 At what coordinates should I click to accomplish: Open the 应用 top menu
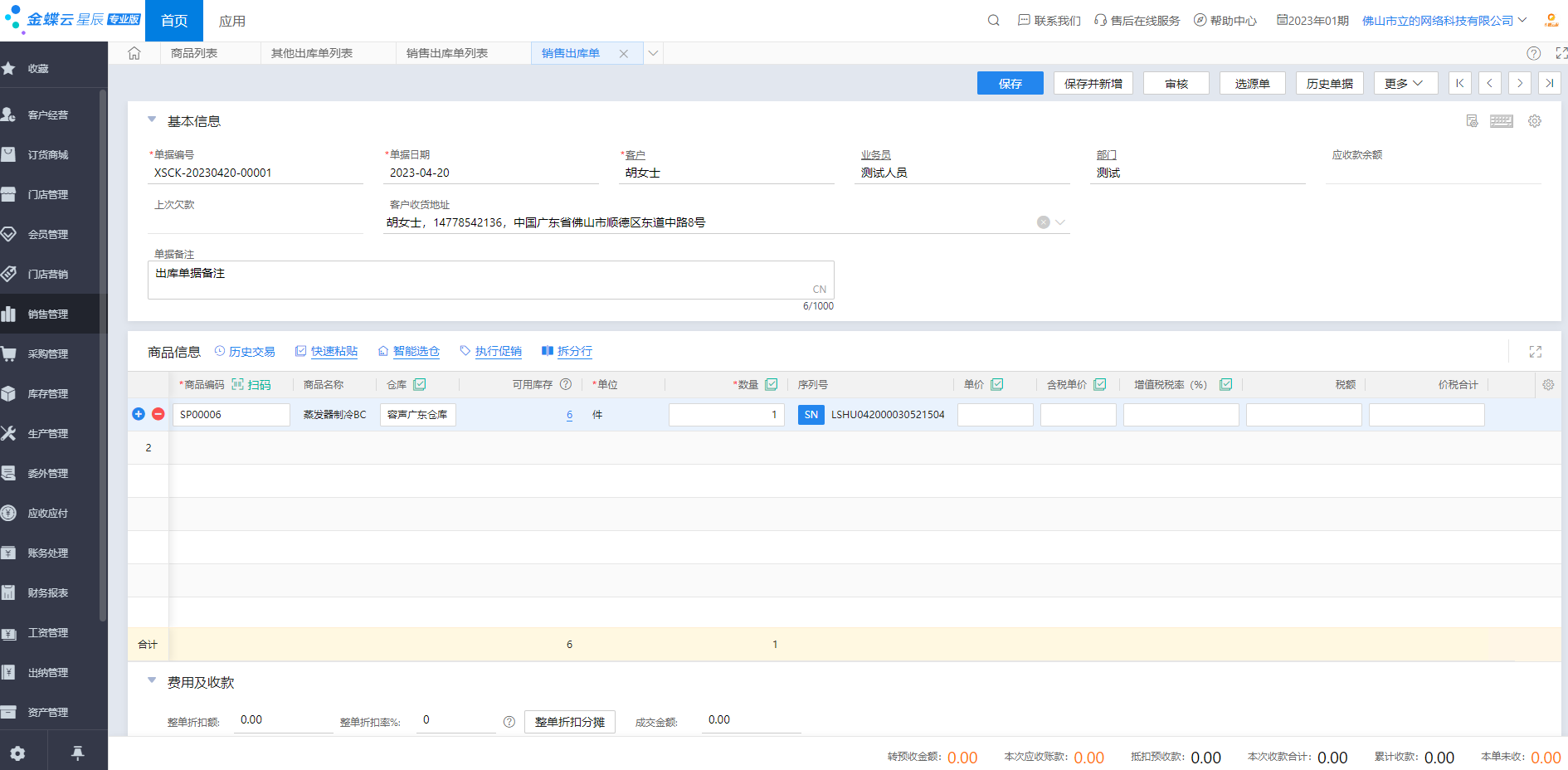pyautogui.click(x=232, y=21)
